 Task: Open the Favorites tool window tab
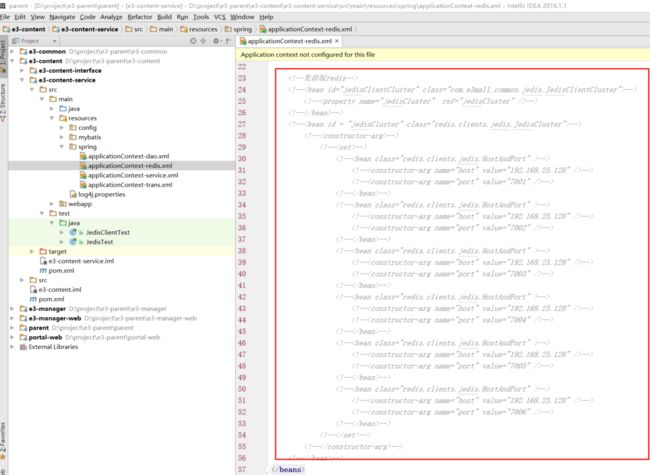click(x=3, y=441)
